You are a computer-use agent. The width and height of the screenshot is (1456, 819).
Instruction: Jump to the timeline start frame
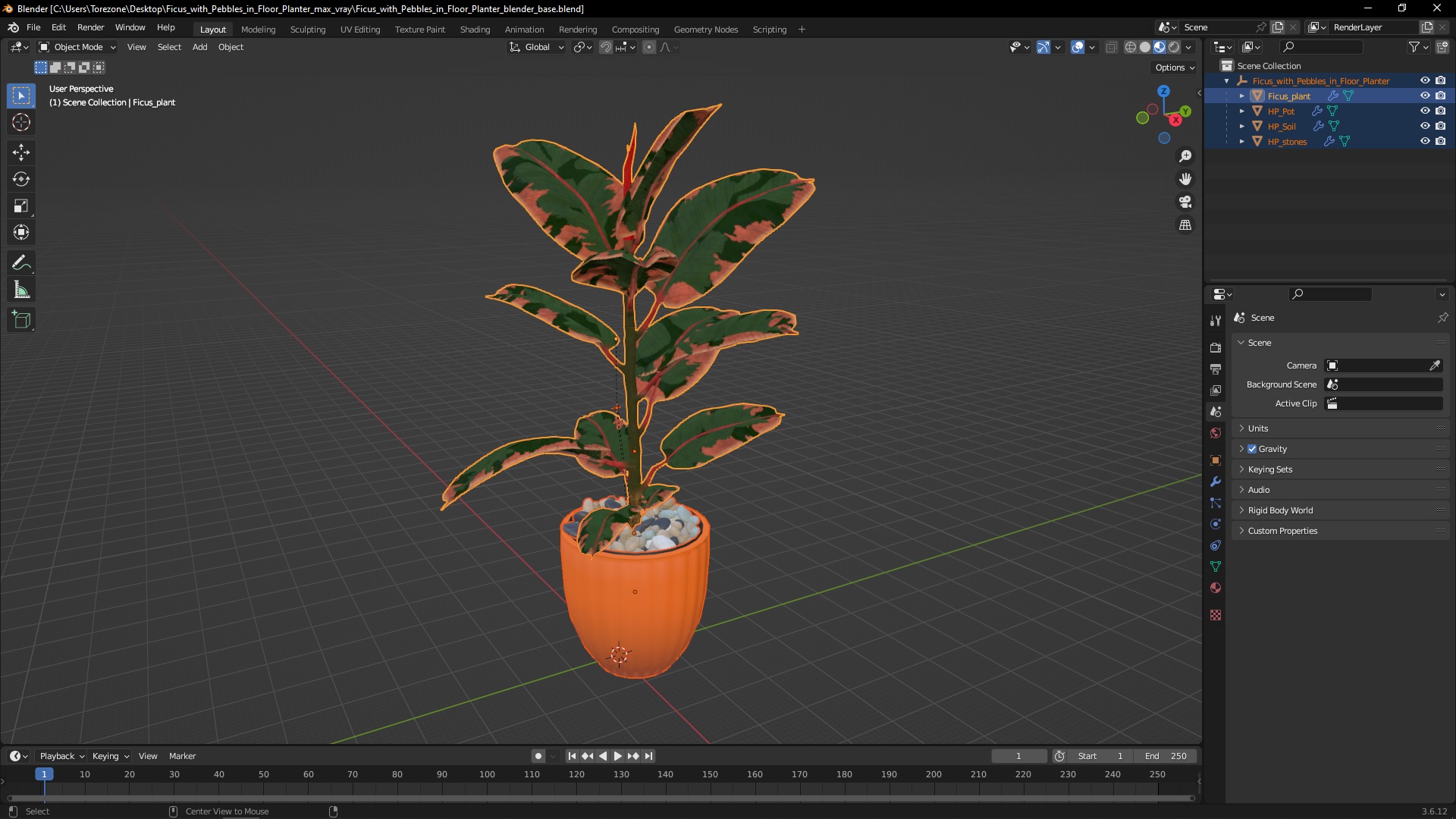point(572,756)
